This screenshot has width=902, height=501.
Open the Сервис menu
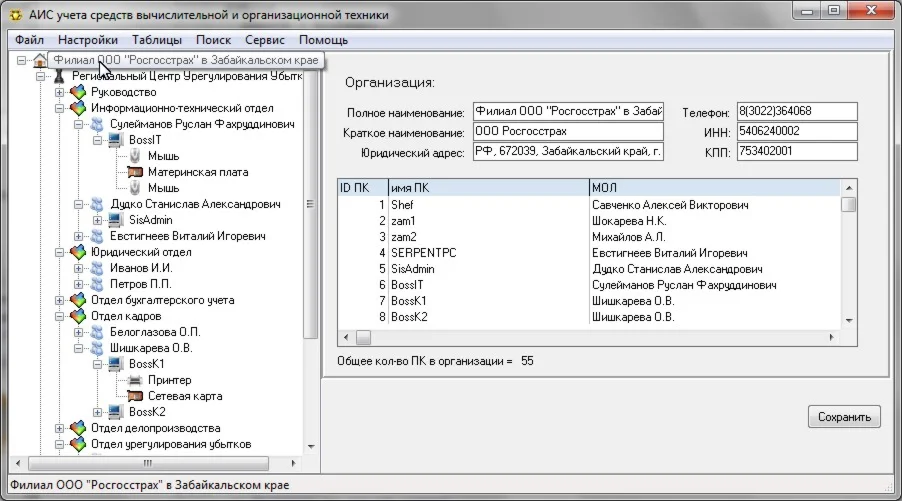coord(264,40)
